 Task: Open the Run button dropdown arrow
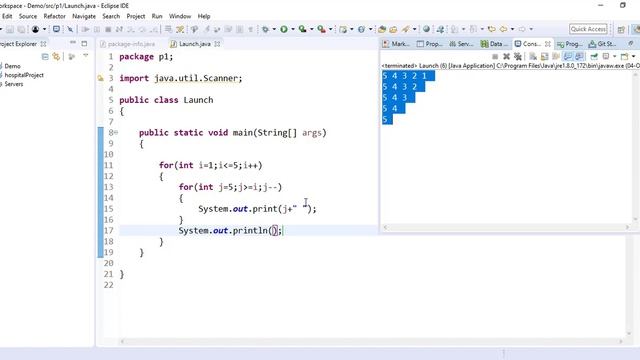coord(293,29)
